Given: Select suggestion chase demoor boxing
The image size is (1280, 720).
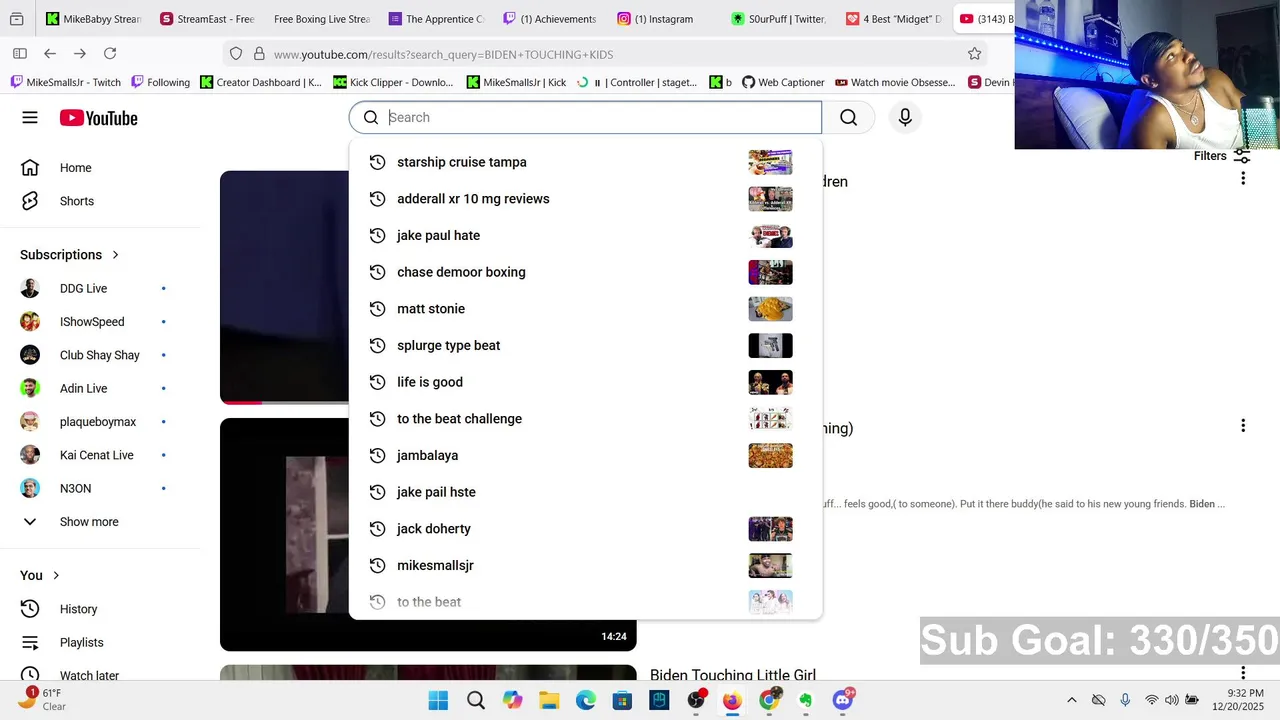Looking at the screenshot, I should point(585,272).
